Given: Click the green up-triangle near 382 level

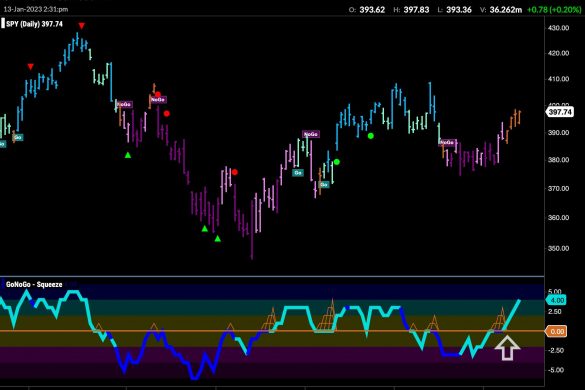Looking at the screenshot, I should point(128,155).
